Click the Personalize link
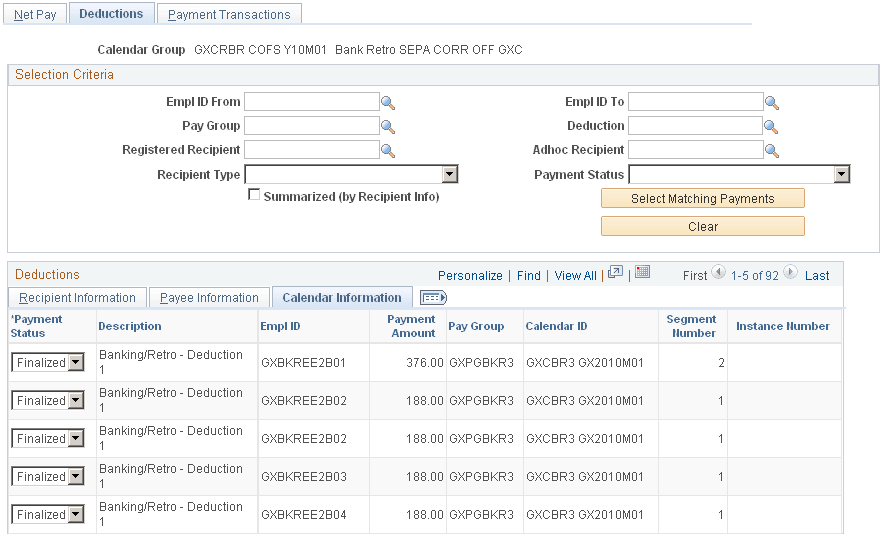Viewport: 883px width, 537px height. click(x=470, y=276)
